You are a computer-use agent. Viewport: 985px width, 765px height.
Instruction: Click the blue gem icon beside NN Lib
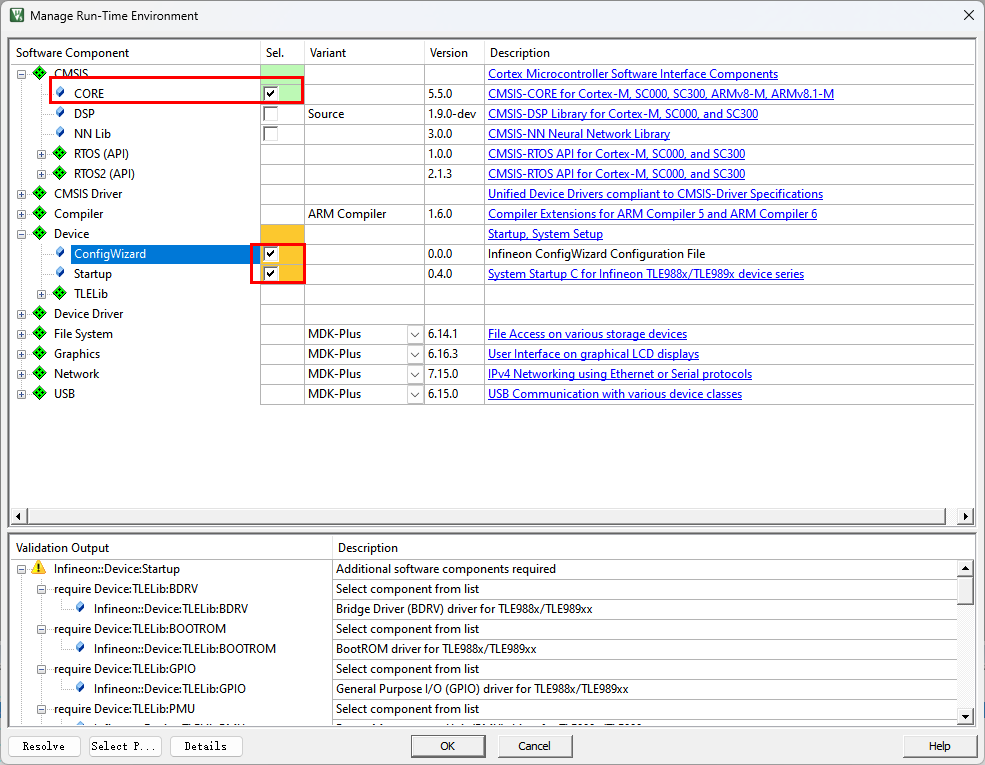pos(60,133)
